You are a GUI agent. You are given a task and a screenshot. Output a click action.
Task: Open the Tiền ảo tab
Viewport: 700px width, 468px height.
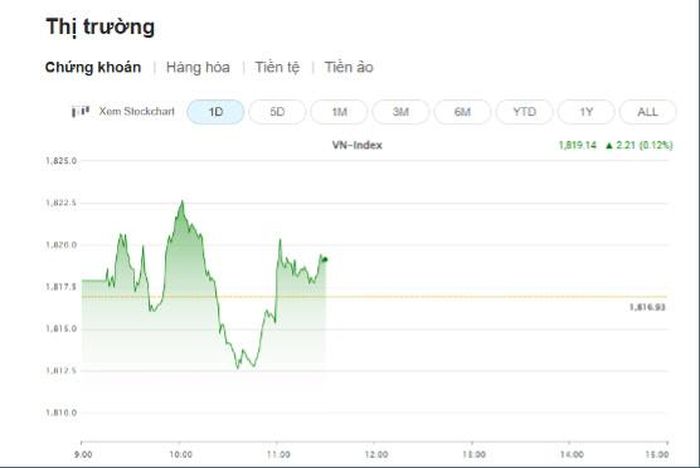tap(349, 67)
